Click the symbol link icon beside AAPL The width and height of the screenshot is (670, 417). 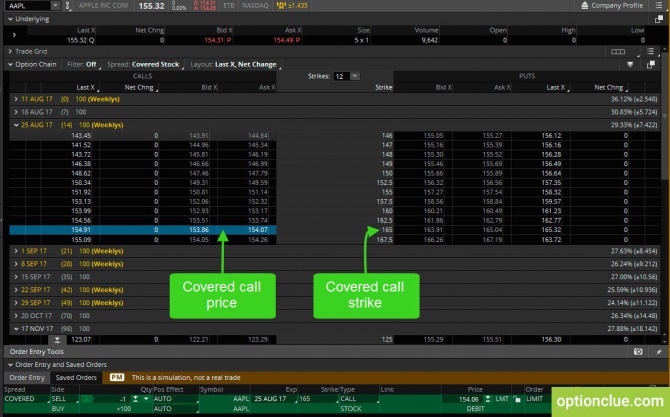tap(68, 6)
